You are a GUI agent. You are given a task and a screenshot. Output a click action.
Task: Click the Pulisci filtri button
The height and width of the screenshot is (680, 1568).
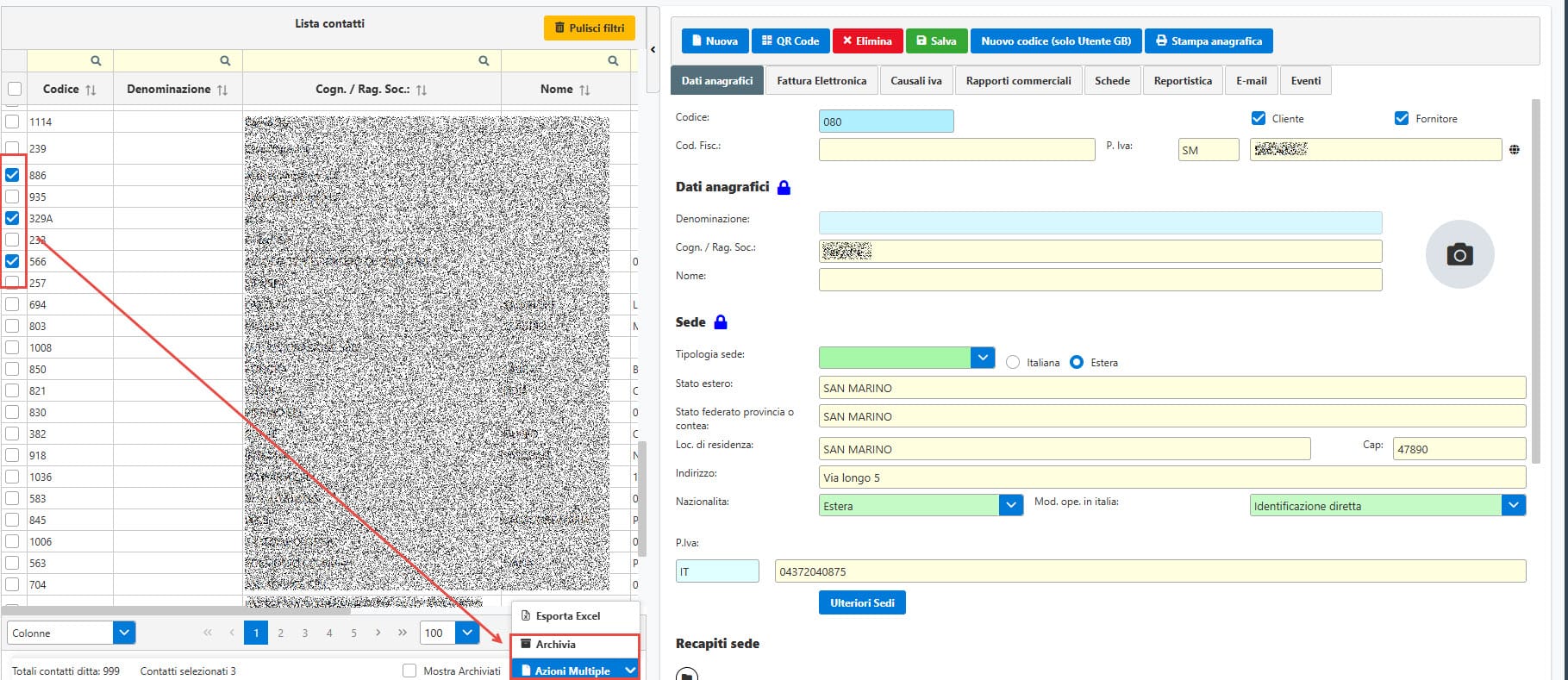pos(589,28)
